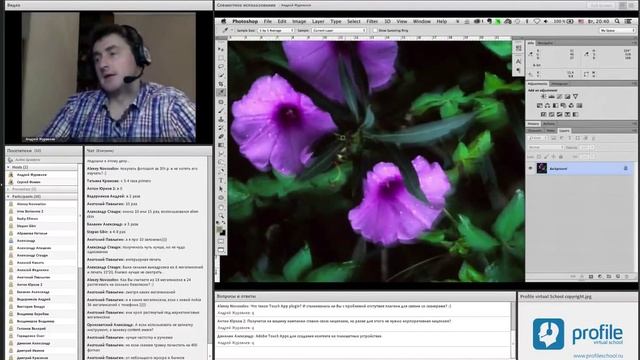The width and height of the screenshot is (640, 360).
Task: Click the Background layer thumbnail
Action: click(542, 168)
